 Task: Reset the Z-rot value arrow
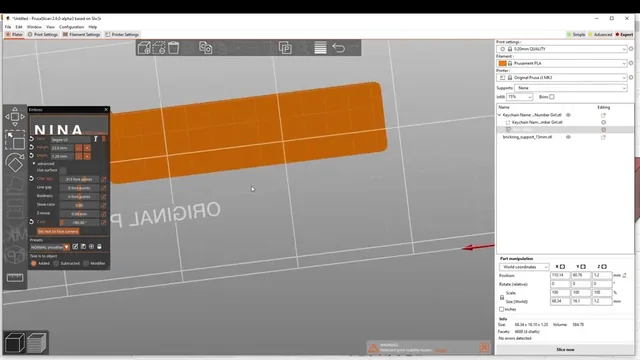(31, 222)
